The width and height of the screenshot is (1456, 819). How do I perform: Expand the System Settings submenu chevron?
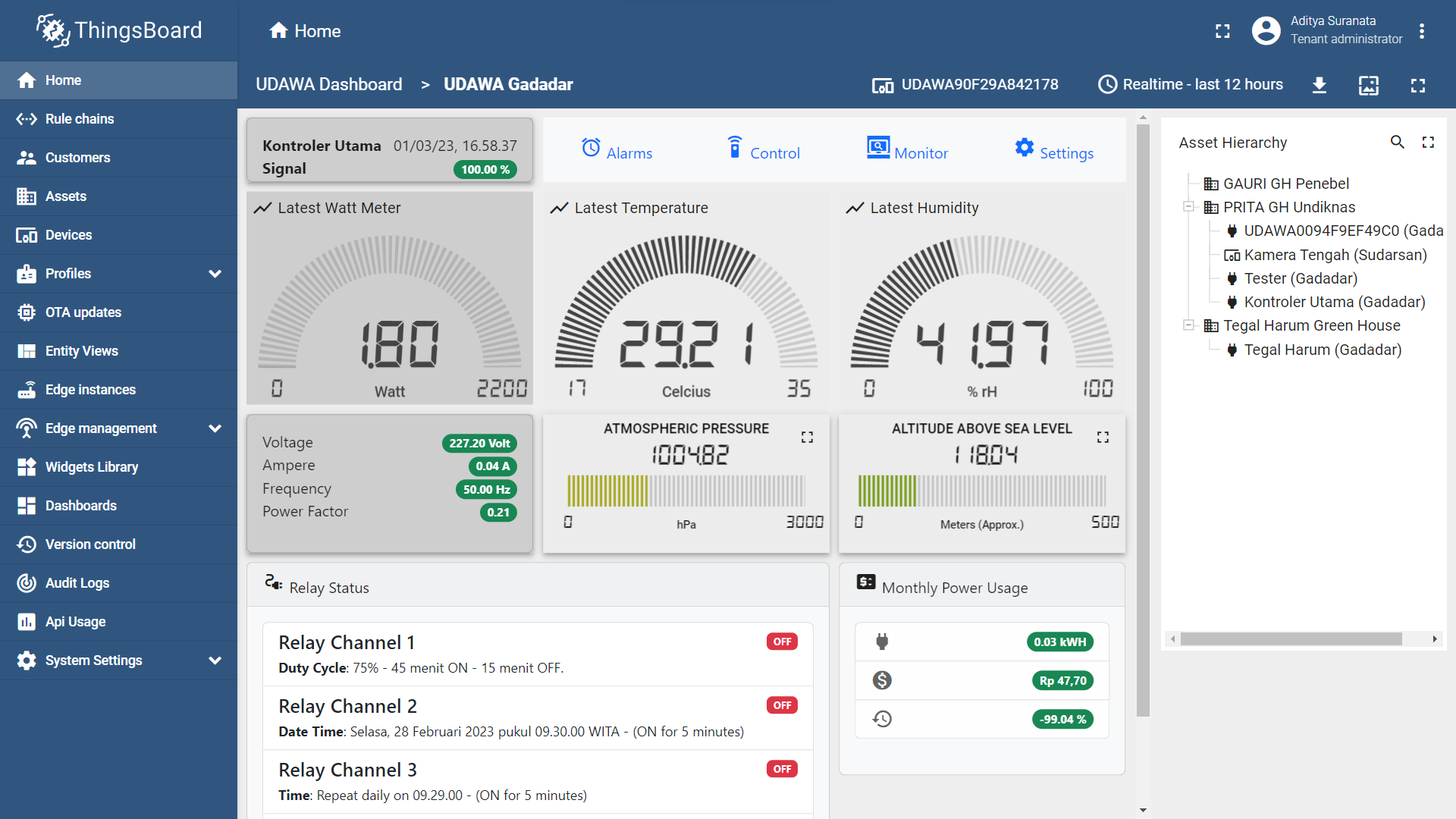[x=215, y=661]
